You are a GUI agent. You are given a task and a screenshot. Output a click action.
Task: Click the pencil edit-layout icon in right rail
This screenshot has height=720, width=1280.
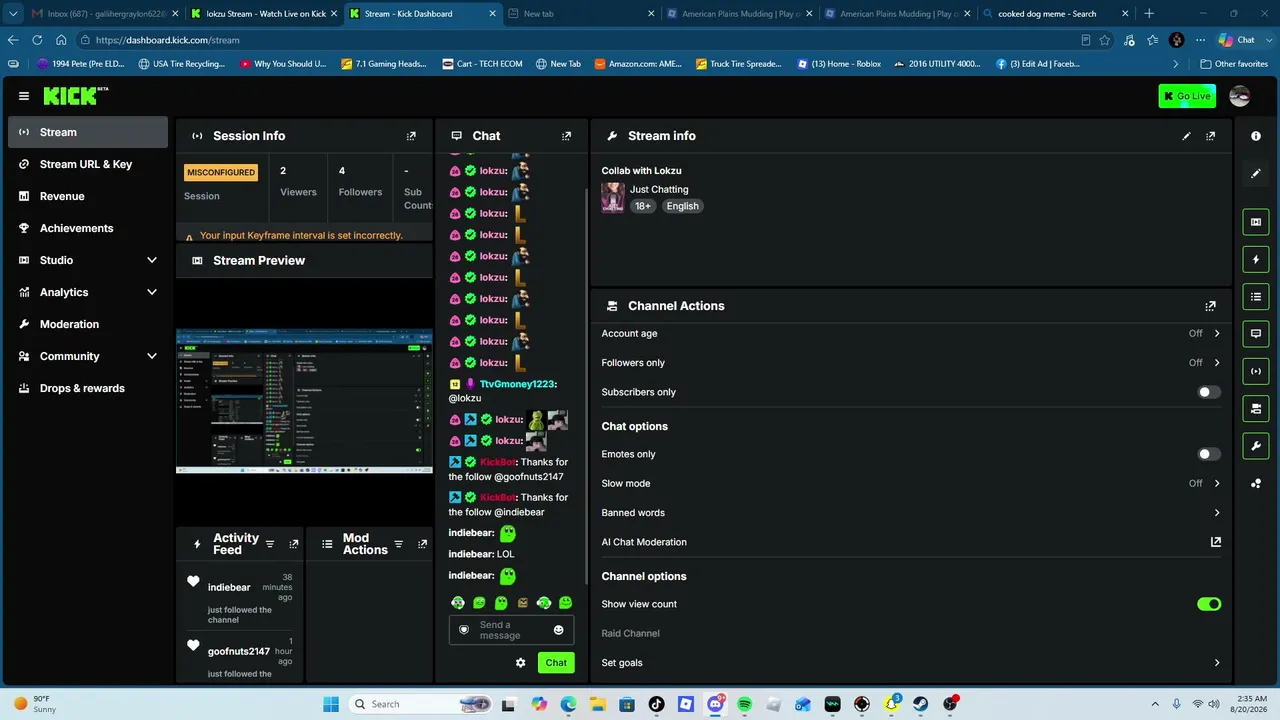click(x=1256, y=173)
